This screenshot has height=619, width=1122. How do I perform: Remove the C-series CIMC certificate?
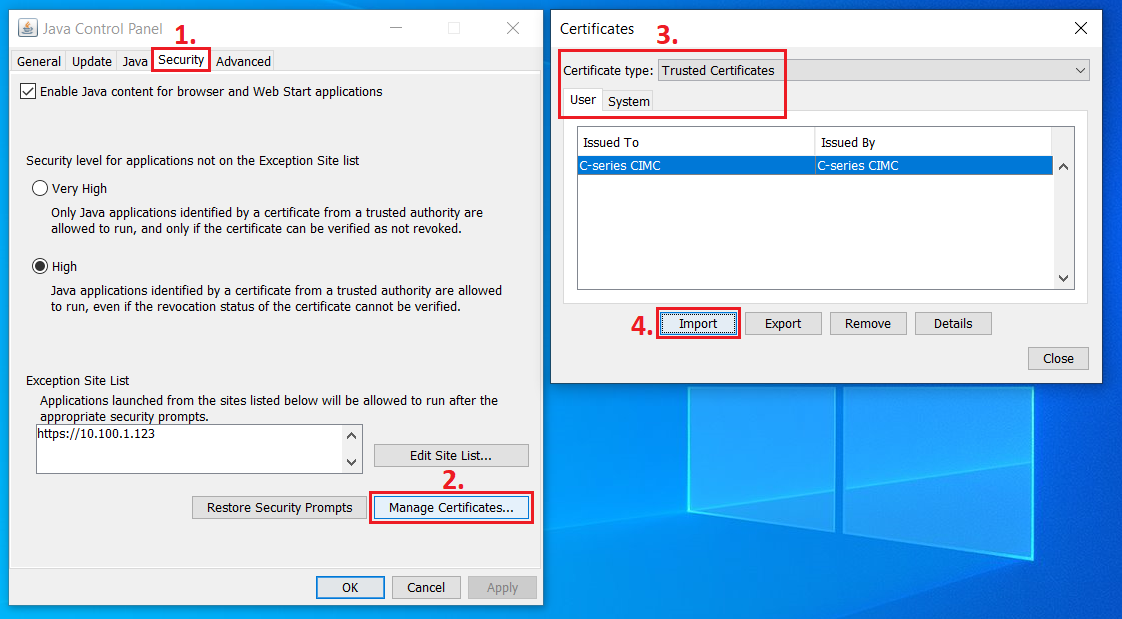[868, 323]
